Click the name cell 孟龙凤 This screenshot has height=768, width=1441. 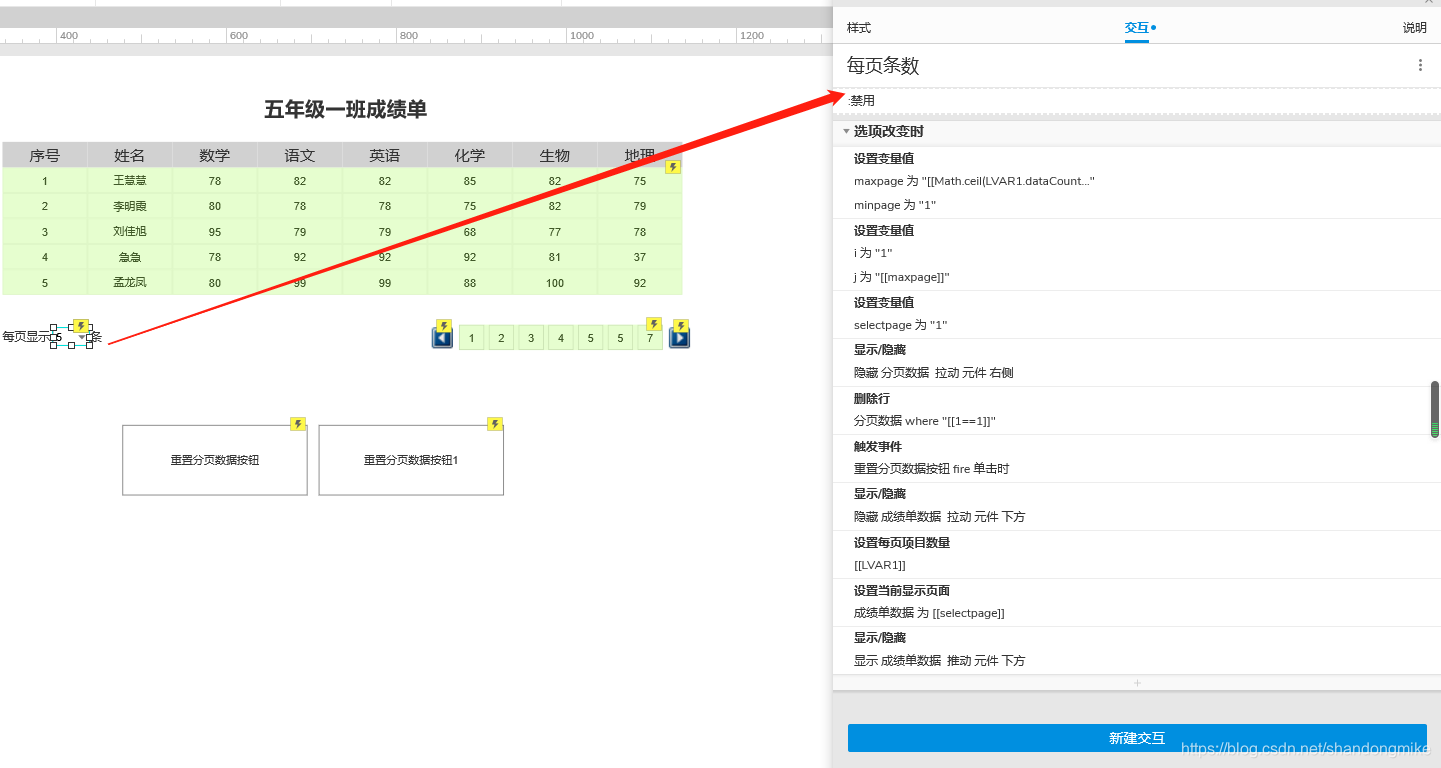coord(129,283)
